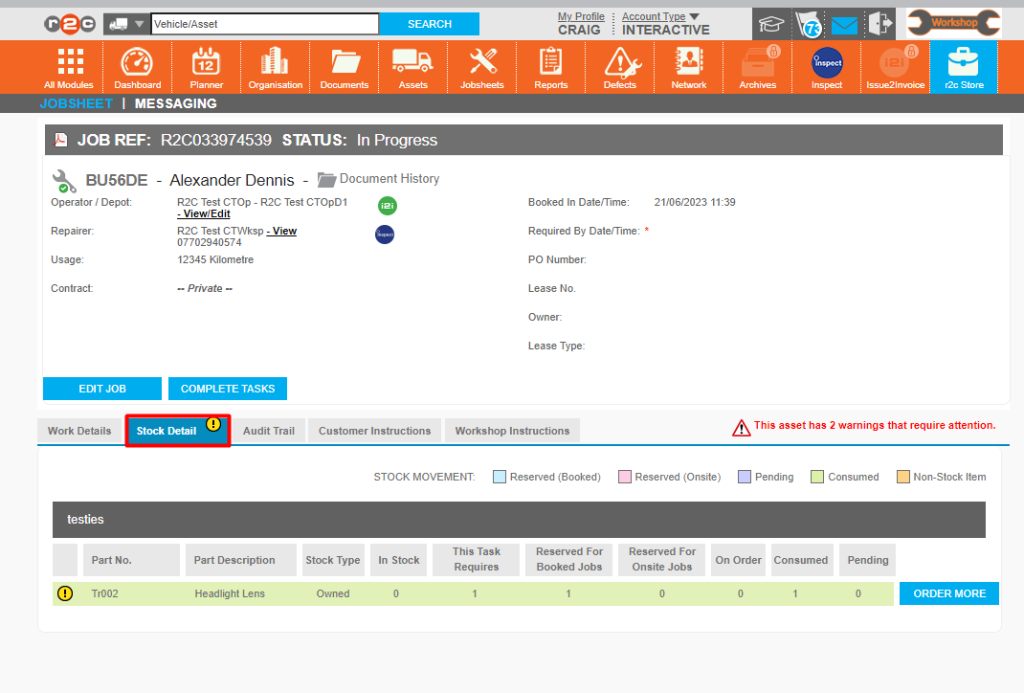Expand the Account Type dropdown
1024x693 pixels.
click(694, 16)
